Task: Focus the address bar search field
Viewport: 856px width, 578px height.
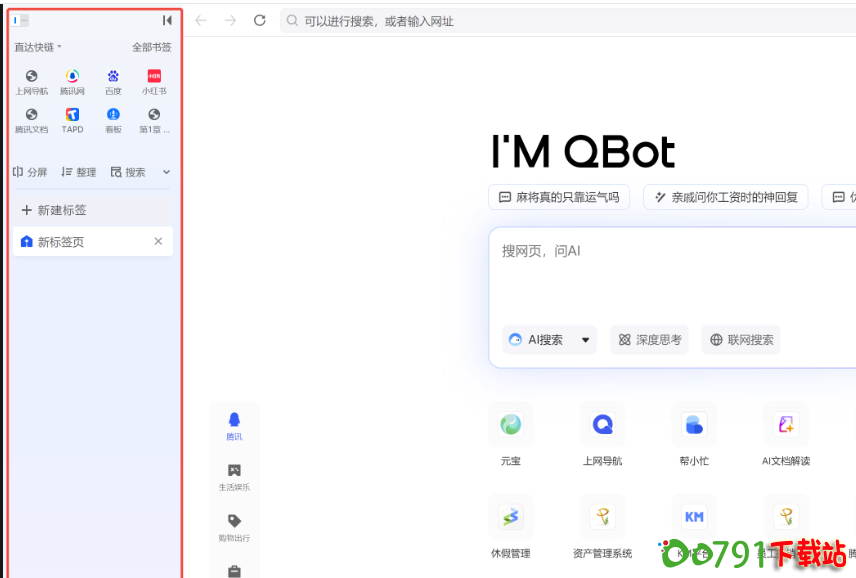Action: point(560,21)
